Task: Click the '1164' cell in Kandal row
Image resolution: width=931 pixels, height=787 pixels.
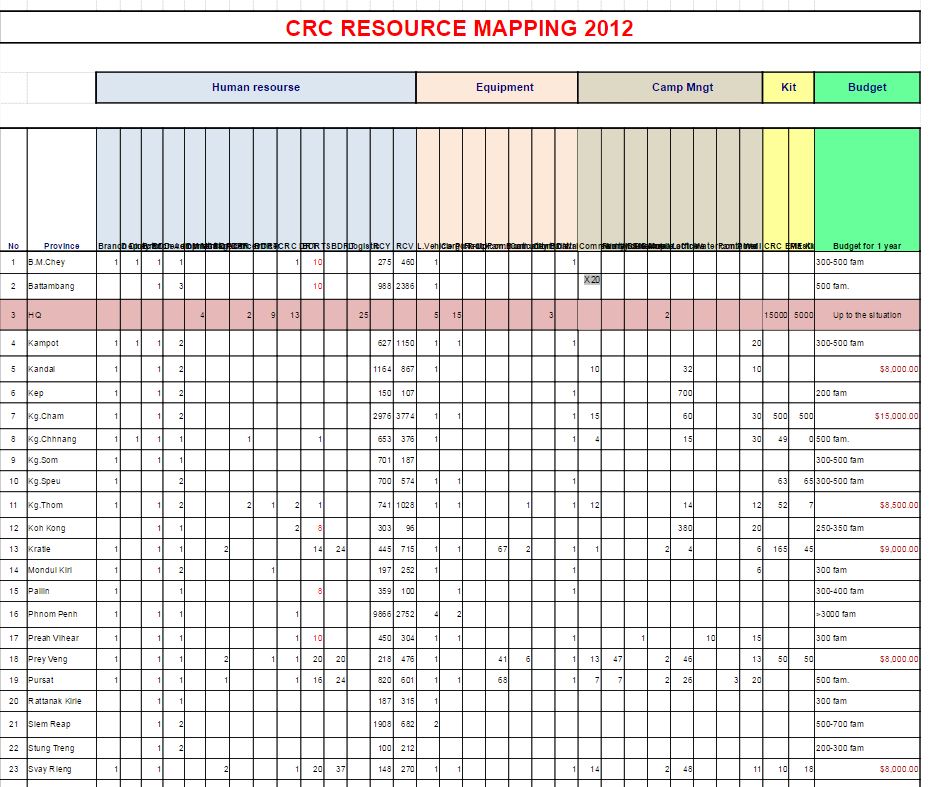Action: pyautogui.click(x=382, y=369)
